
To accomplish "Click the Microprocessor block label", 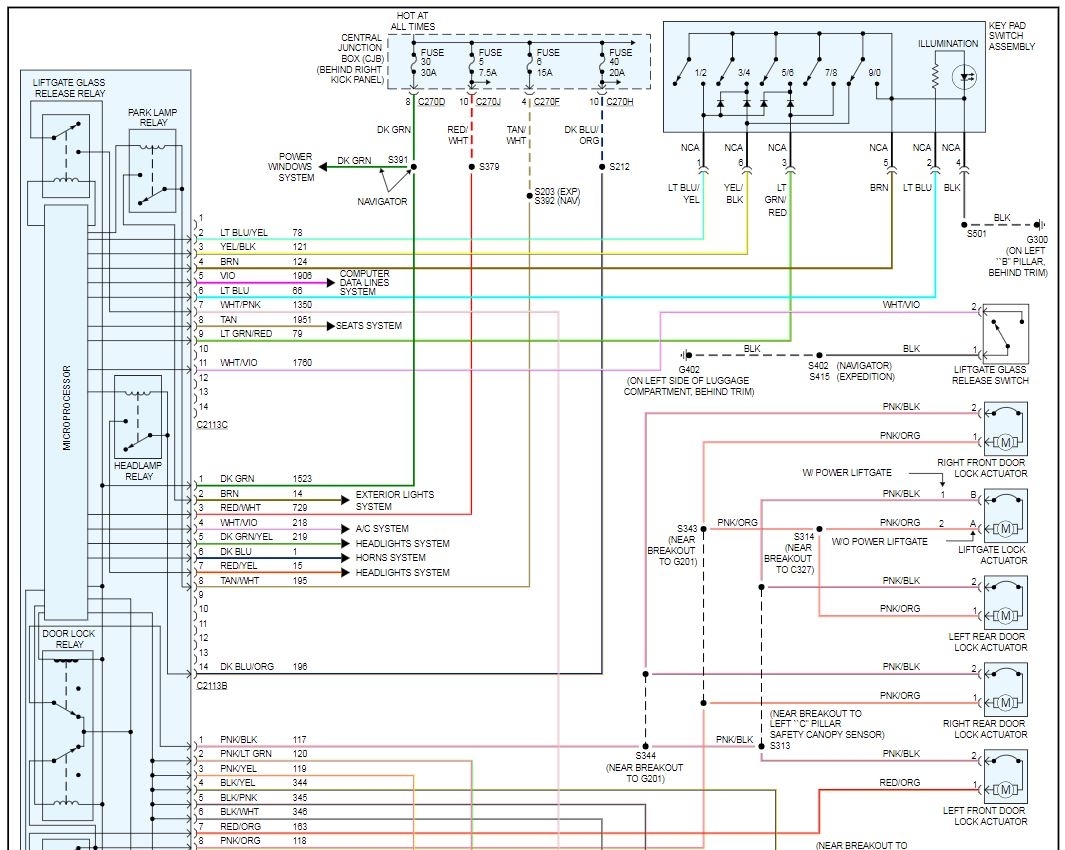I will (x=67, y=408).
